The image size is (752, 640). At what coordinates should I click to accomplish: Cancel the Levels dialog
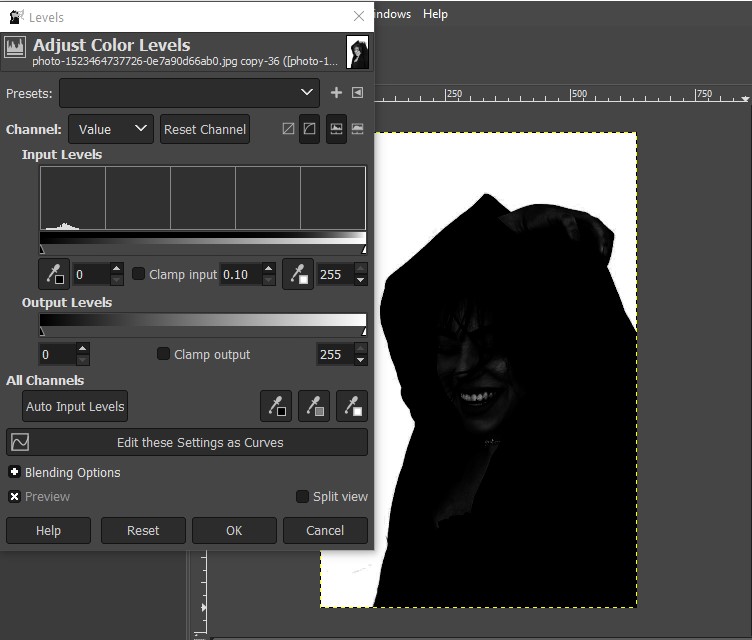[325, 531]
